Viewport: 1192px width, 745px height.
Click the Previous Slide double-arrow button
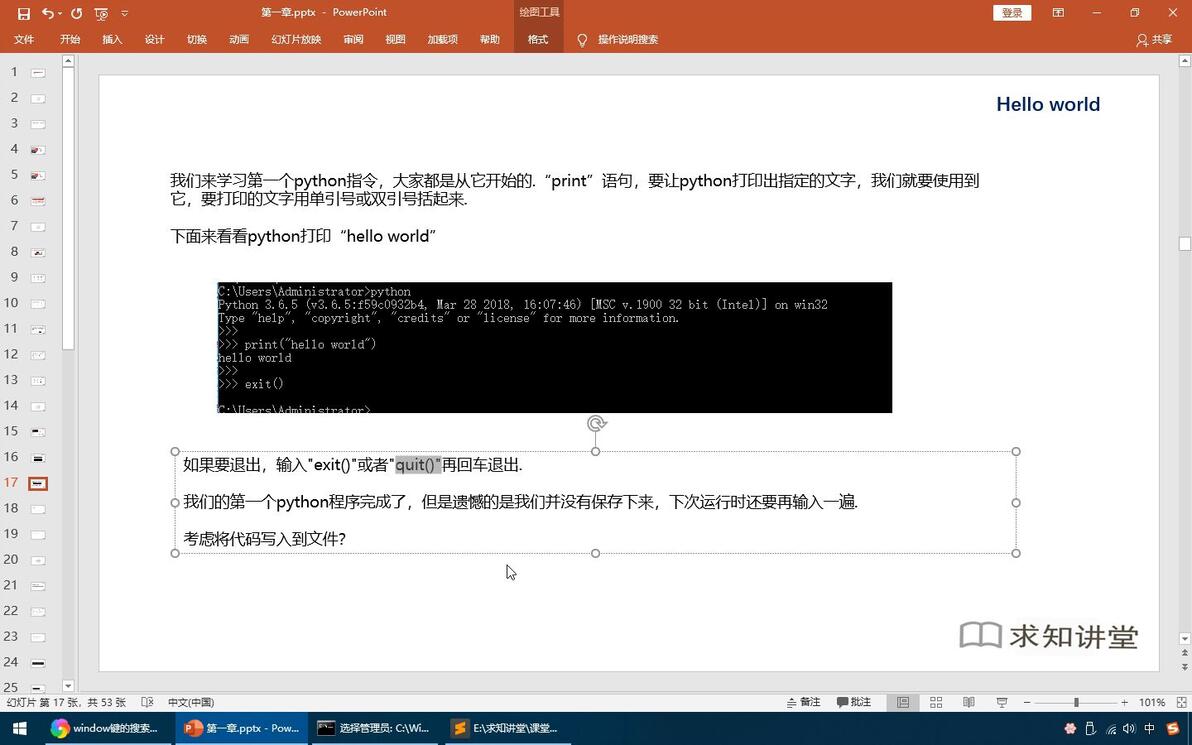[x=1184, y=653]
